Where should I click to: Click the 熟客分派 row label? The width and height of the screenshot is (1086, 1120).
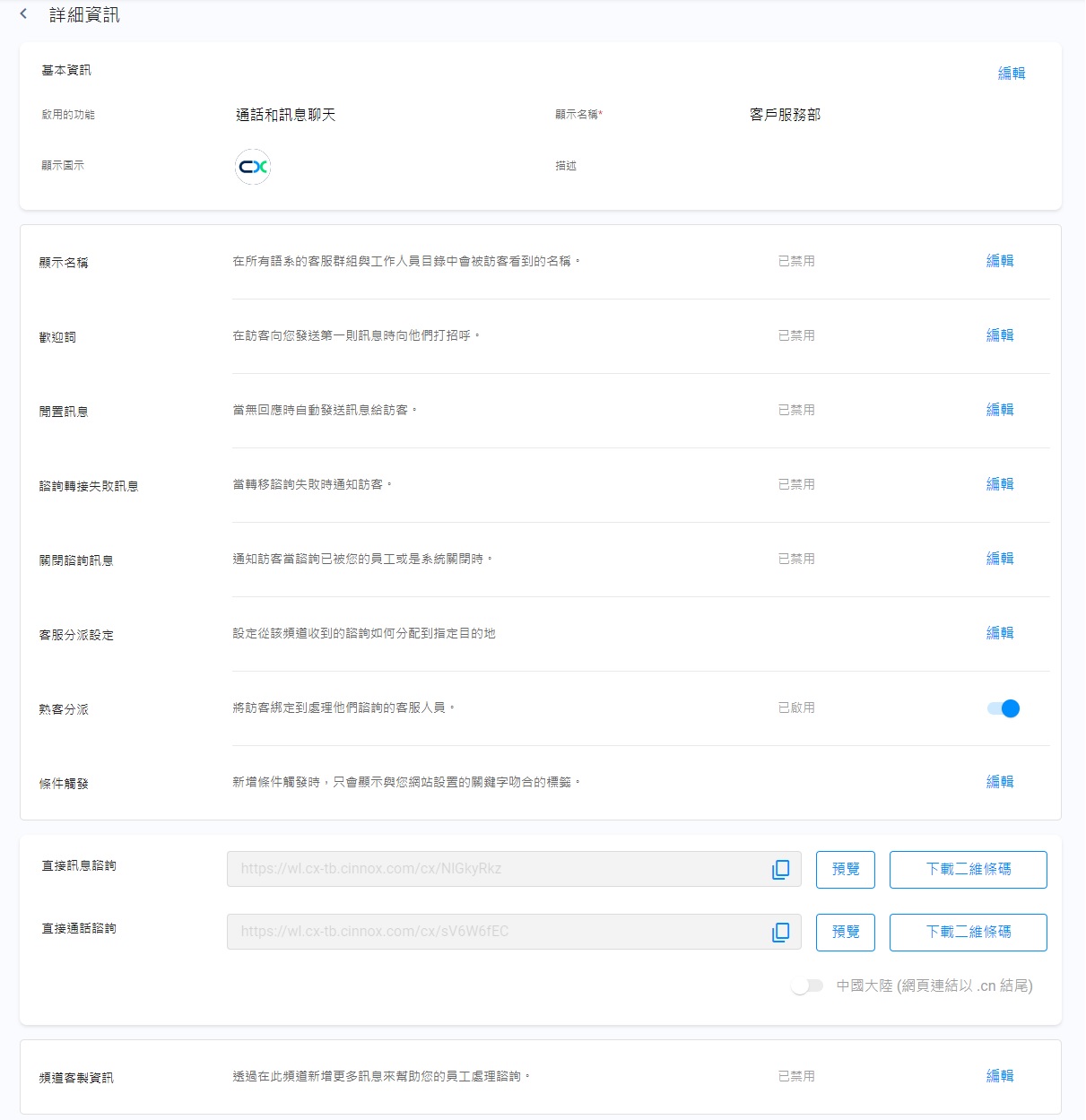[x=64, y=709]
